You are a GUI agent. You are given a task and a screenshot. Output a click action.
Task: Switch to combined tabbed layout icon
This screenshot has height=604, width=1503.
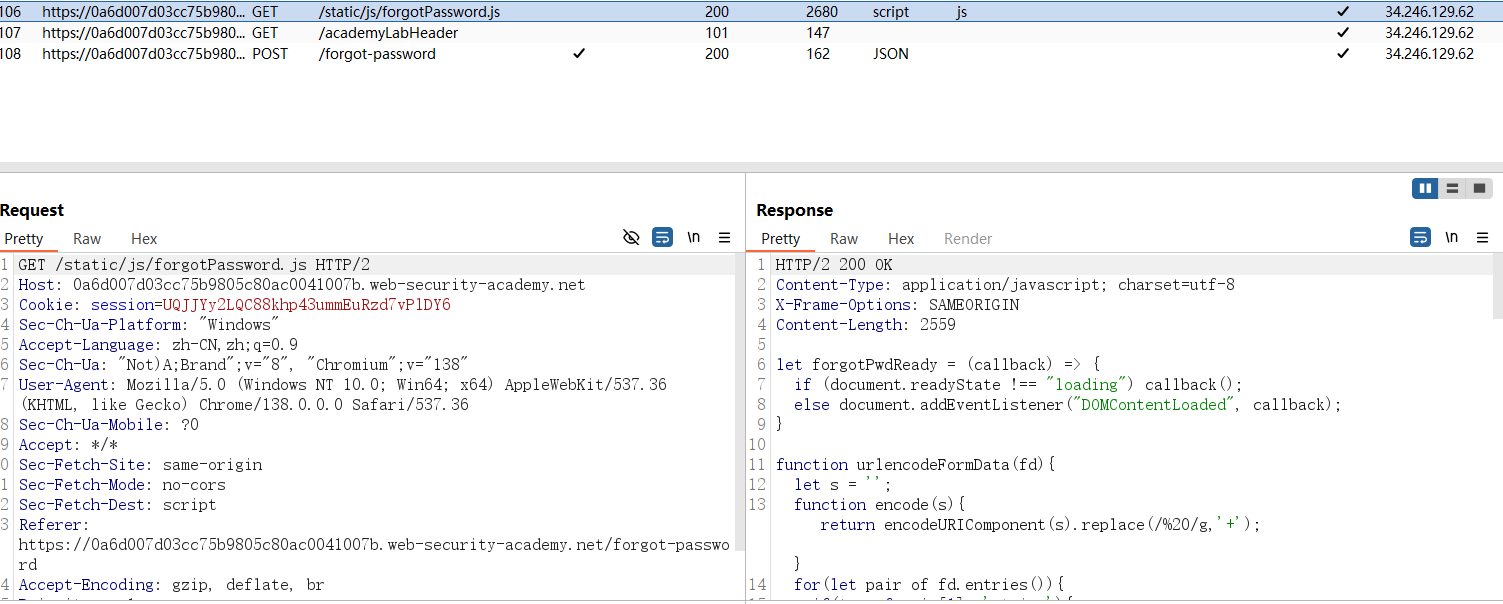click(x=1480, y=188)
